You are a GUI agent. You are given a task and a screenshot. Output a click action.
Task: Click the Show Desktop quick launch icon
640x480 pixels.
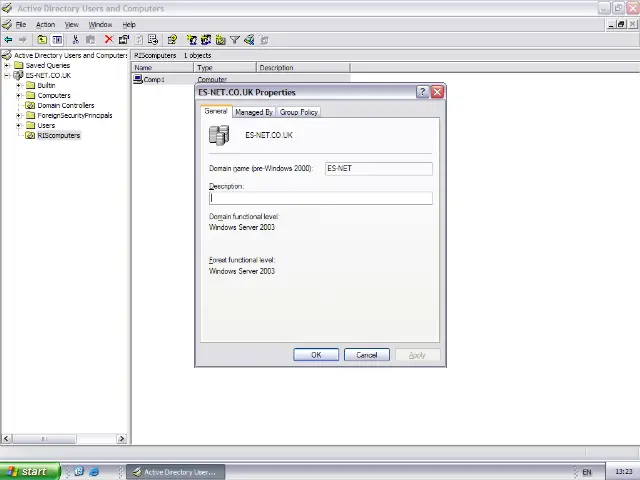tap(79, 471)
